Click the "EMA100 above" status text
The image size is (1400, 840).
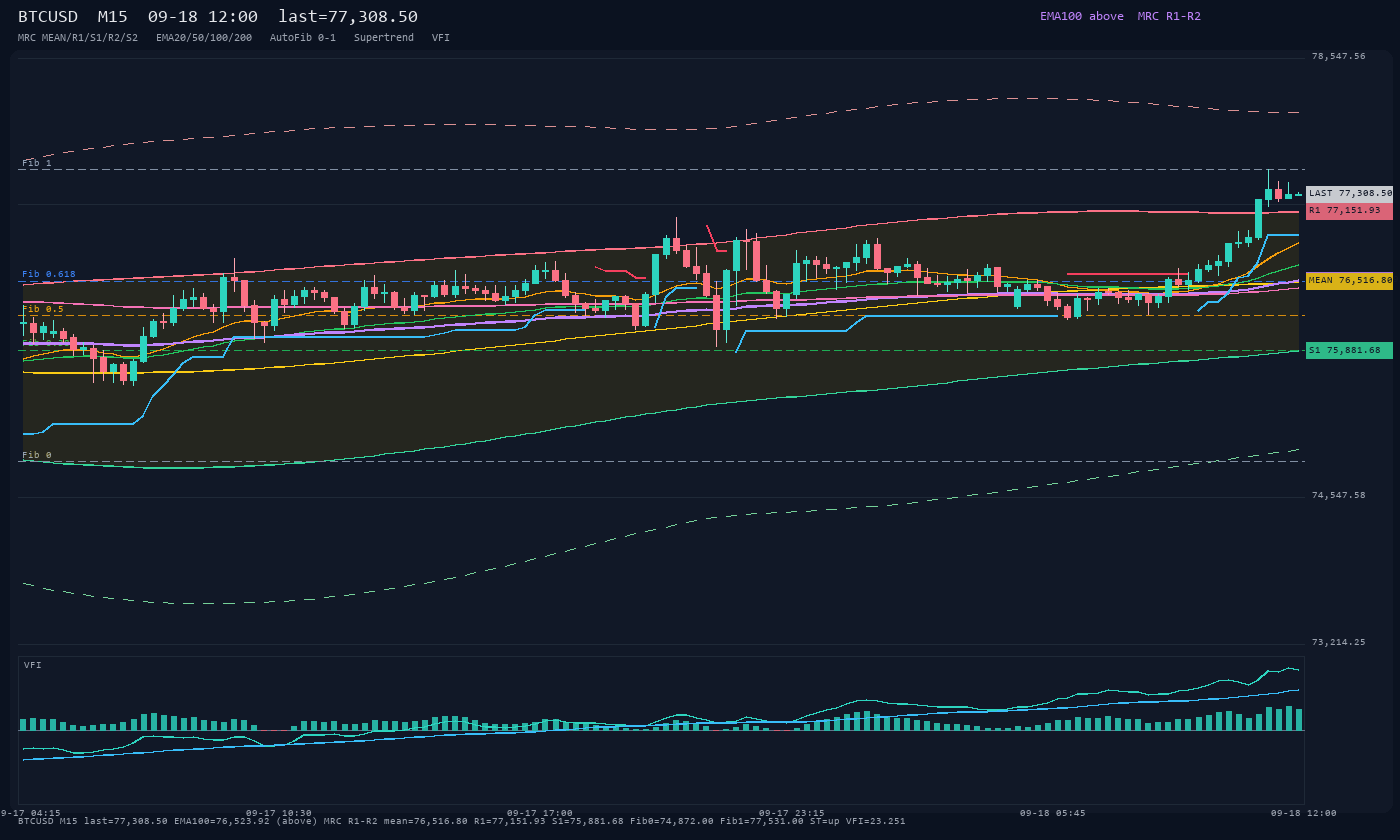pyautogui.click(x=1082, y=16)
